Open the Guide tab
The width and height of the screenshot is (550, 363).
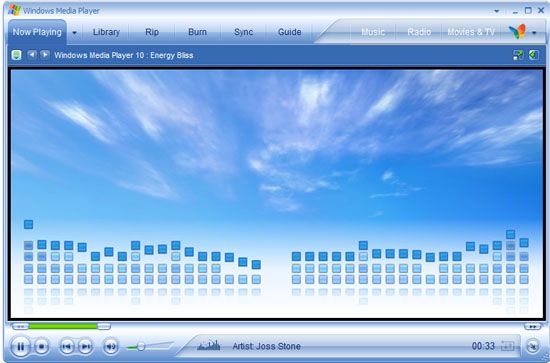click(289, 32)
